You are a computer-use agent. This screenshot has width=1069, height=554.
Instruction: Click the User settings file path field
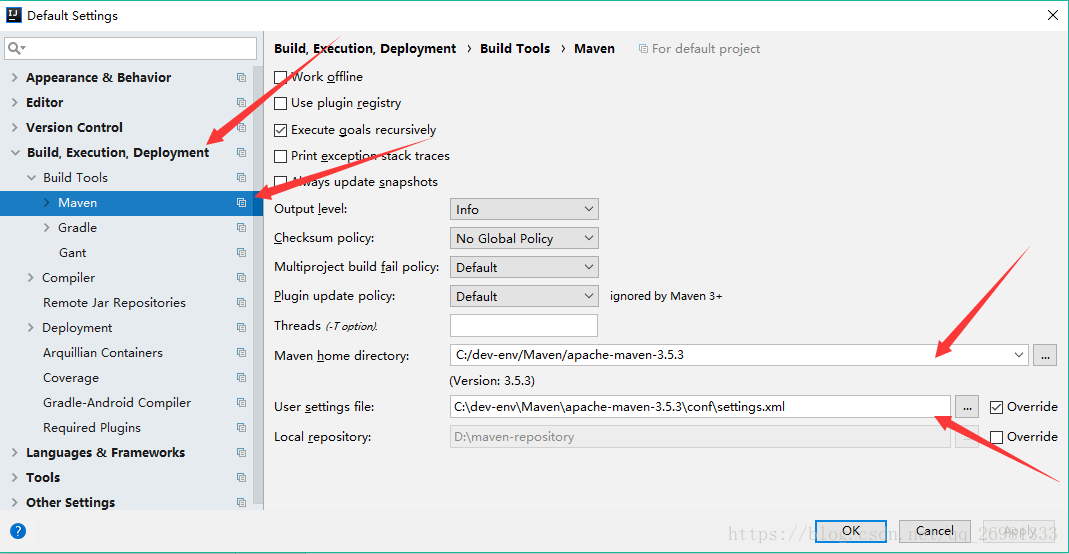coord(700,407)
